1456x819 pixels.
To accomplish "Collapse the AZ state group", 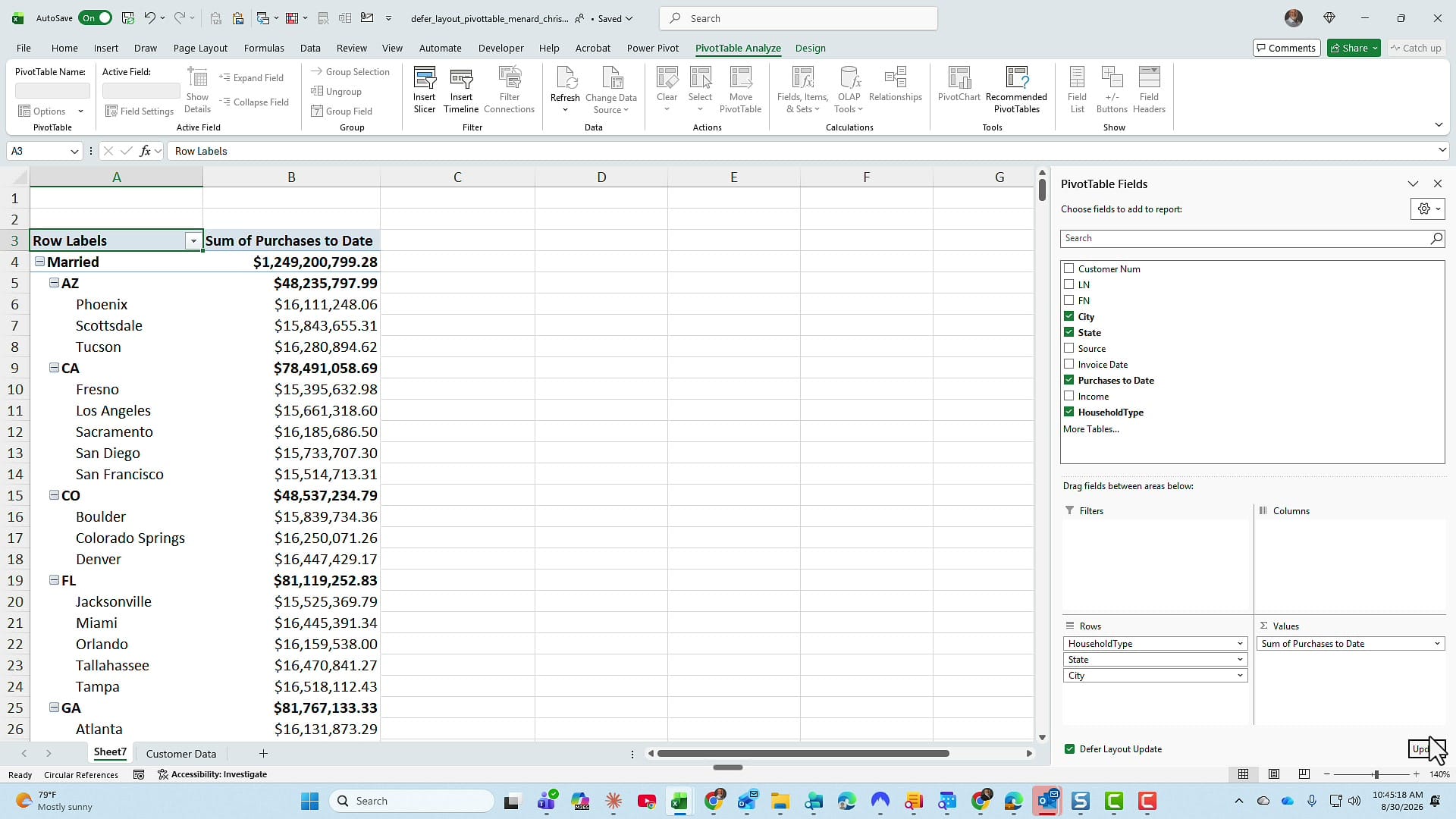I will click(54, 283).
